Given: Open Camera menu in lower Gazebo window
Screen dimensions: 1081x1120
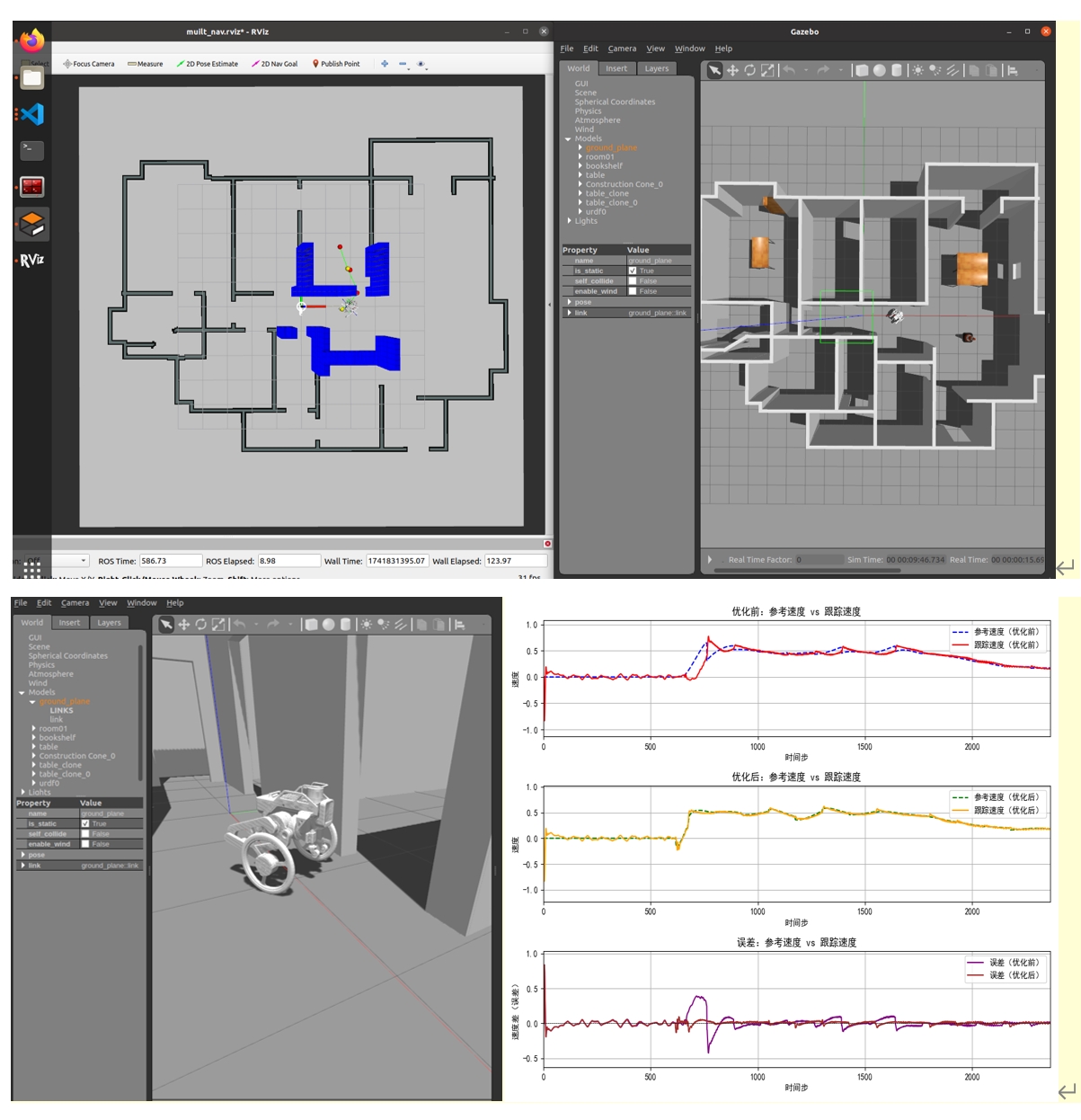Looking at the screenshot, I should click(75, 603).
